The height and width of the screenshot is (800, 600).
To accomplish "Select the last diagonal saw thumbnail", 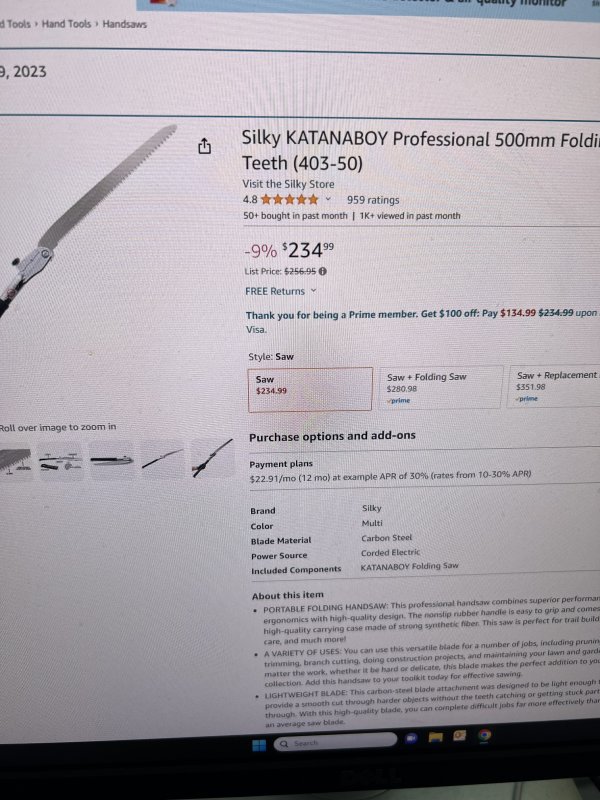I will 212,458.
